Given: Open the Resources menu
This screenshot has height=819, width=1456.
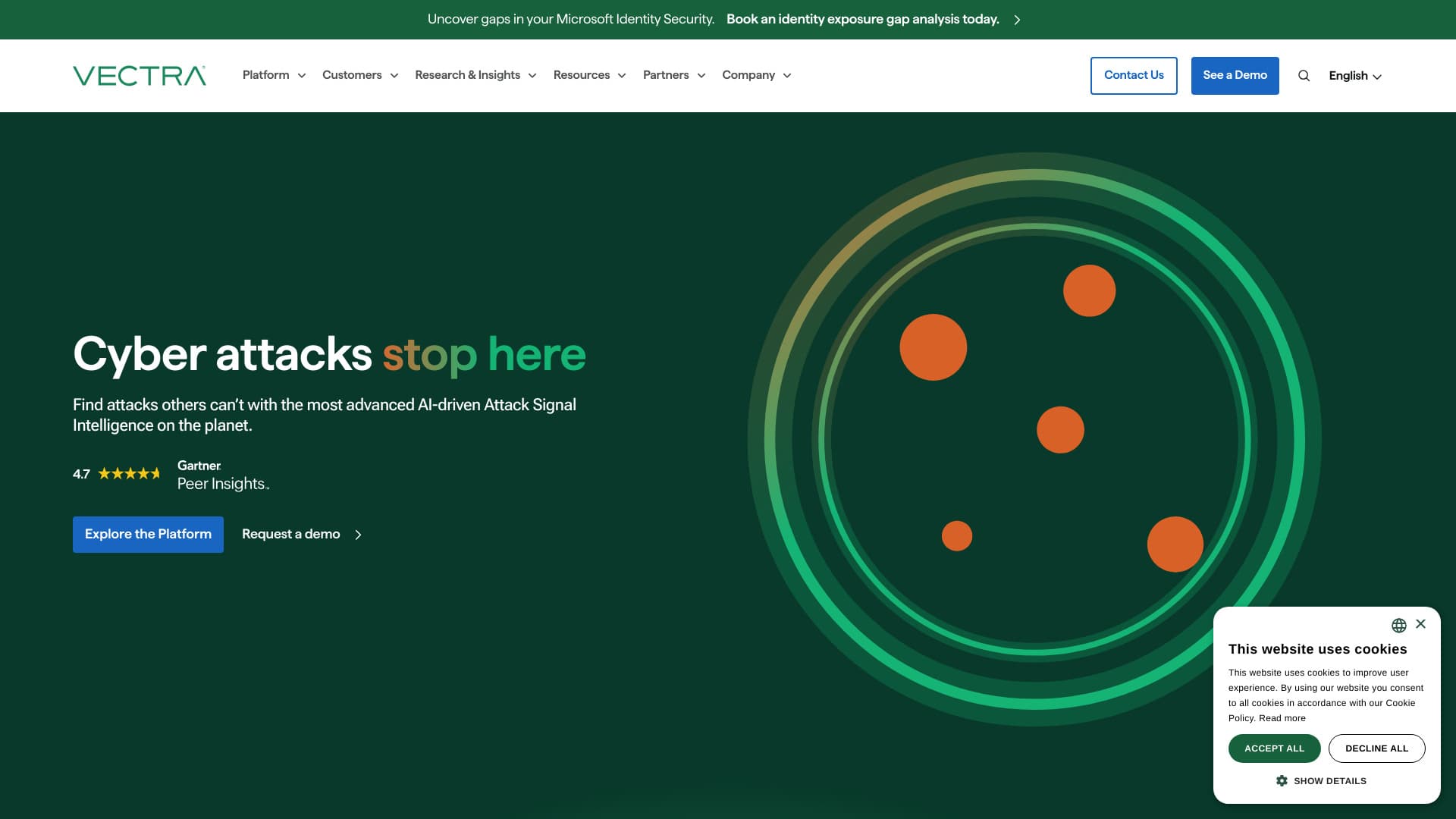Looking at the screenshot, I should point(588,75).
